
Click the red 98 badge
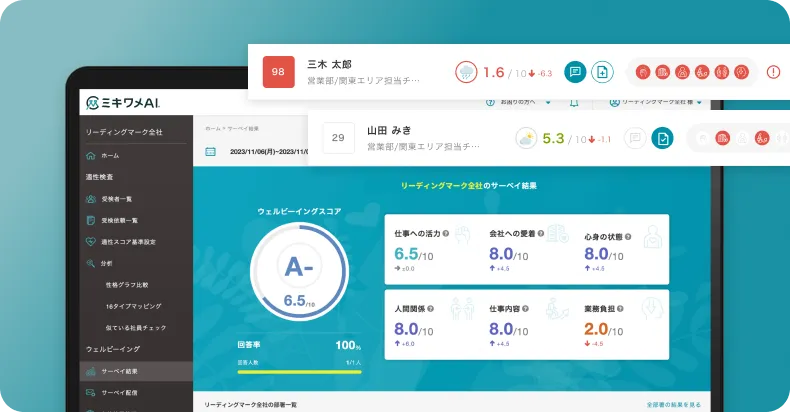coord(279,72)
